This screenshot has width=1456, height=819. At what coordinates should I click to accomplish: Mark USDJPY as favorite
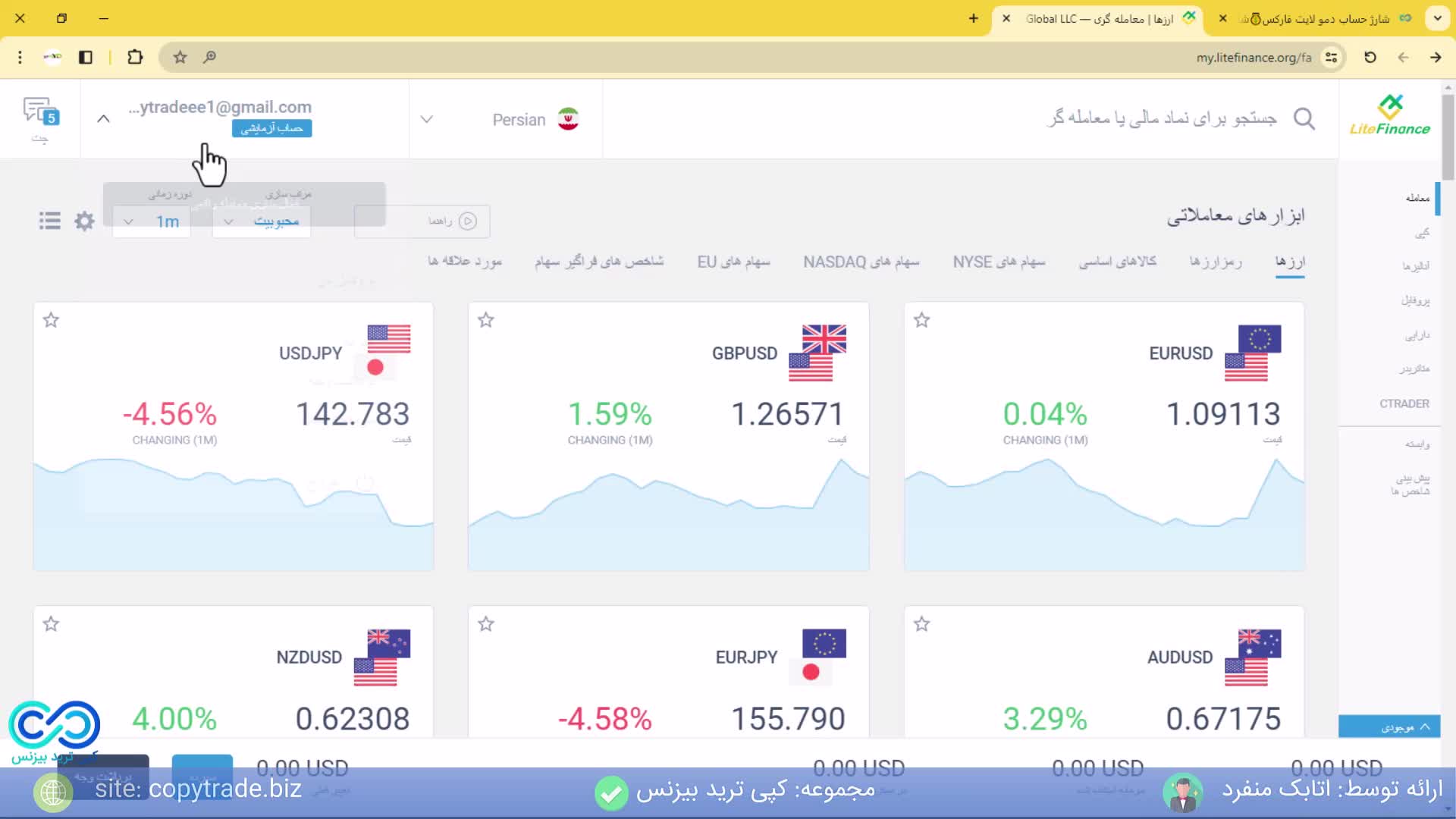51,320
